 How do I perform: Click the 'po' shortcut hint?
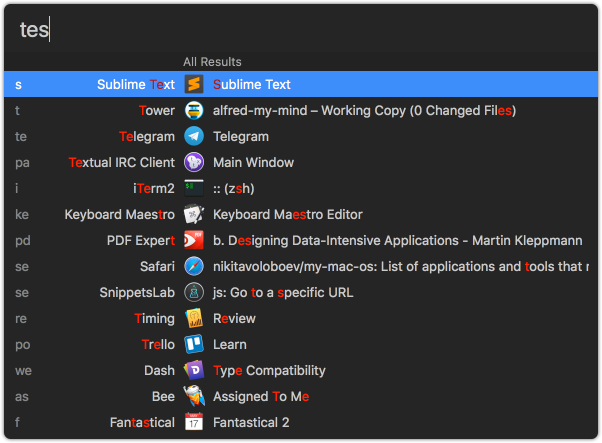(x=23, y=345)
